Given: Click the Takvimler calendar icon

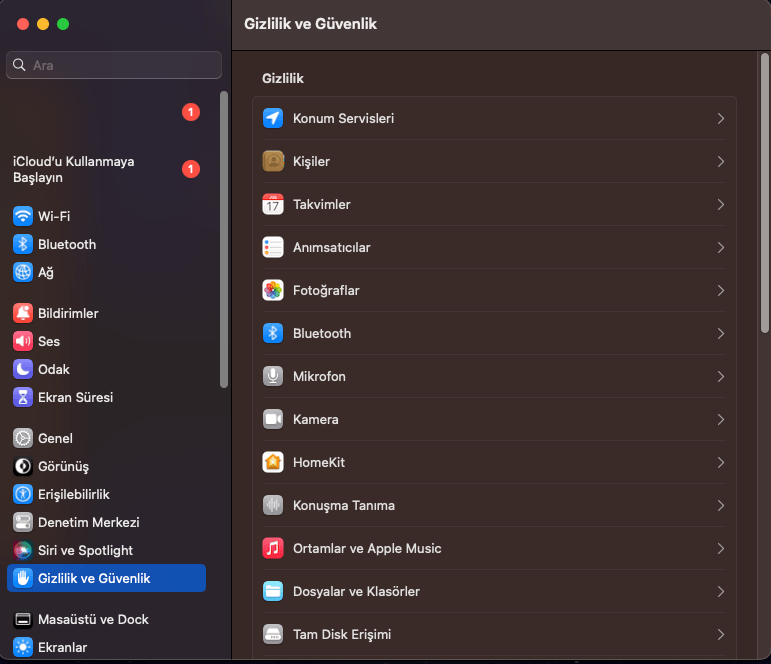Looking at the screenshot, I should (x=273, y=204).
